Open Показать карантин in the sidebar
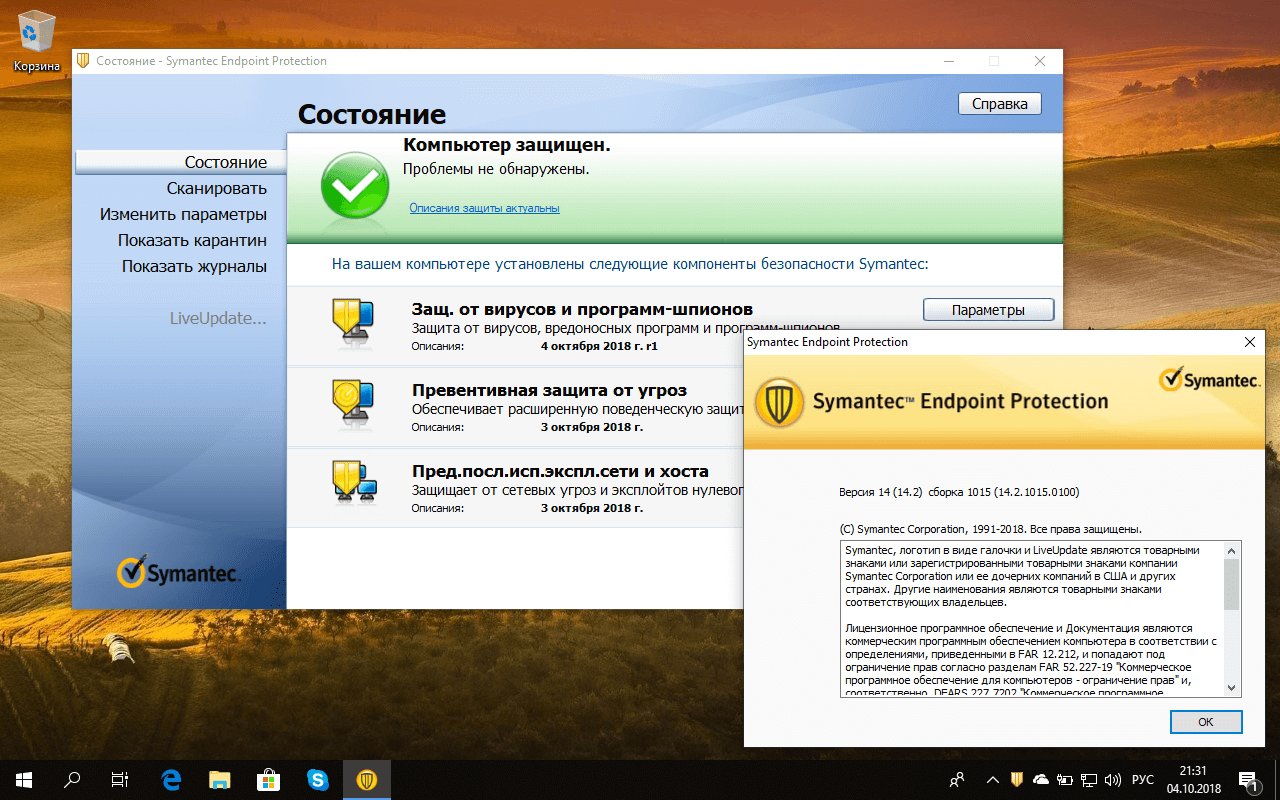Viewport: 1280px width, 800px height. 192,240
